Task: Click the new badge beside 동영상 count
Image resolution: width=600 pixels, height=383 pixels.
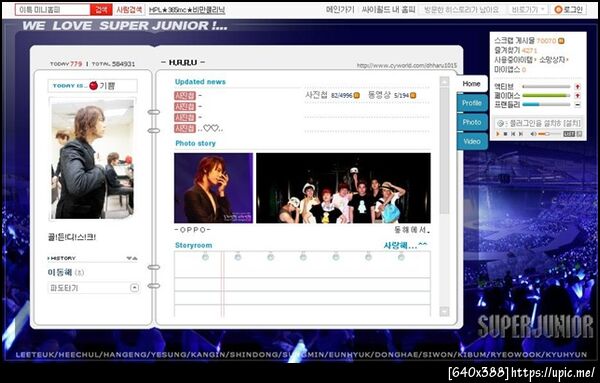Action: [x=413, y=95]
